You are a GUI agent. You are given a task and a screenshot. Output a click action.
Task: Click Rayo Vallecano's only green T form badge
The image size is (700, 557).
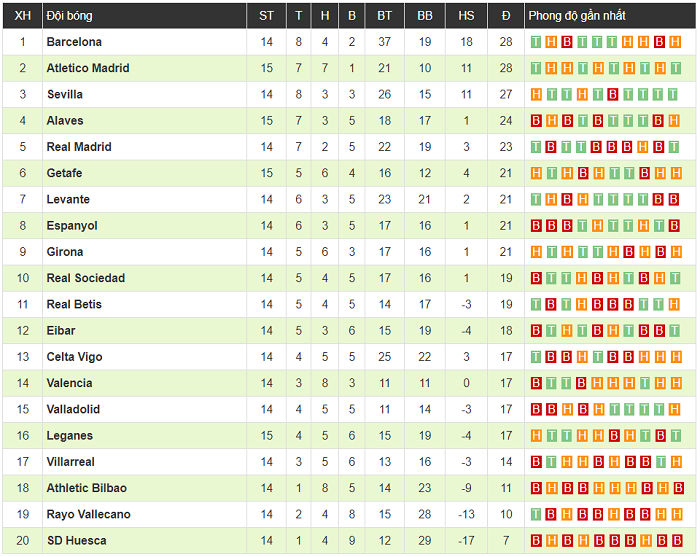[x=537, y=515]
